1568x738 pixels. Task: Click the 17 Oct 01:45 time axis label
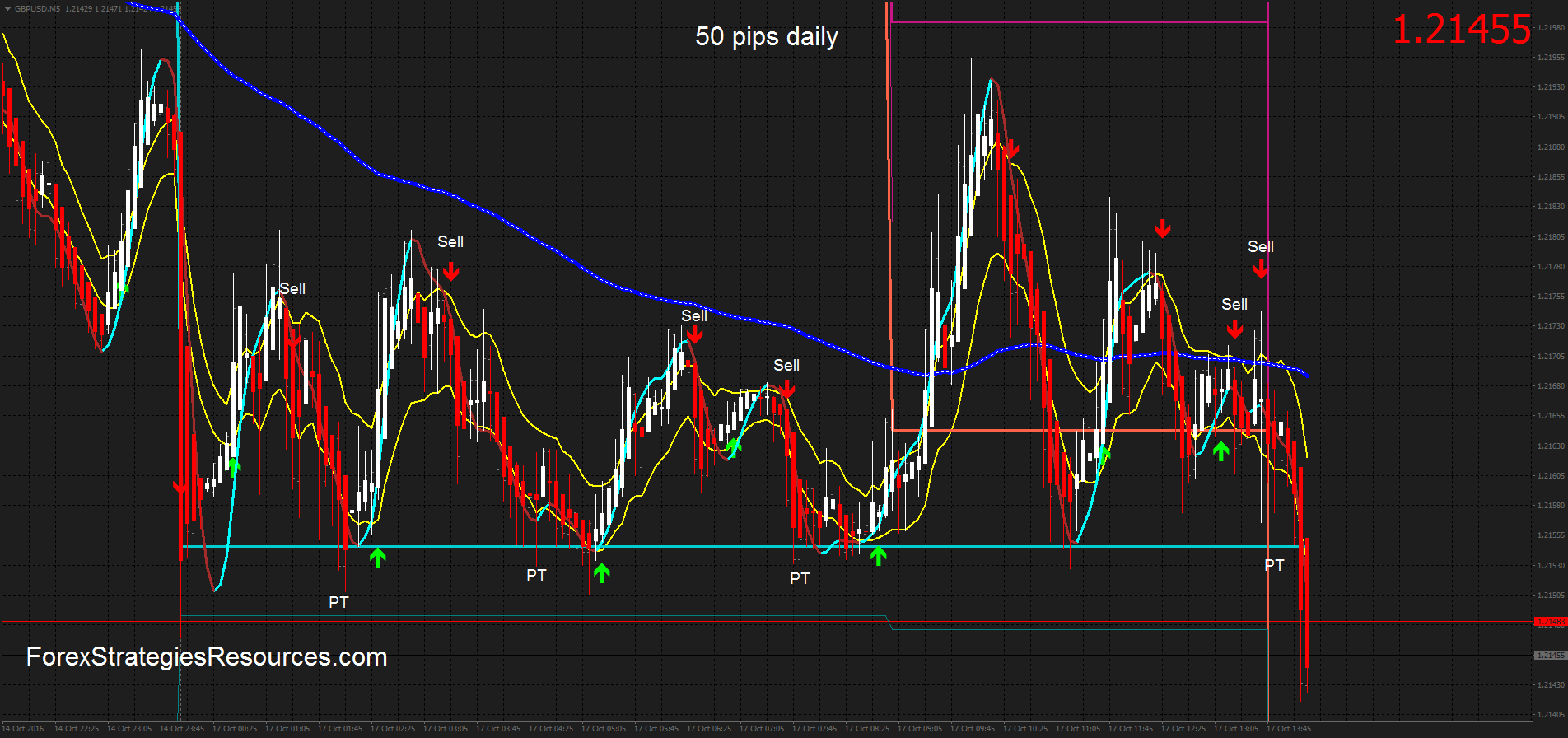point(340,729)
